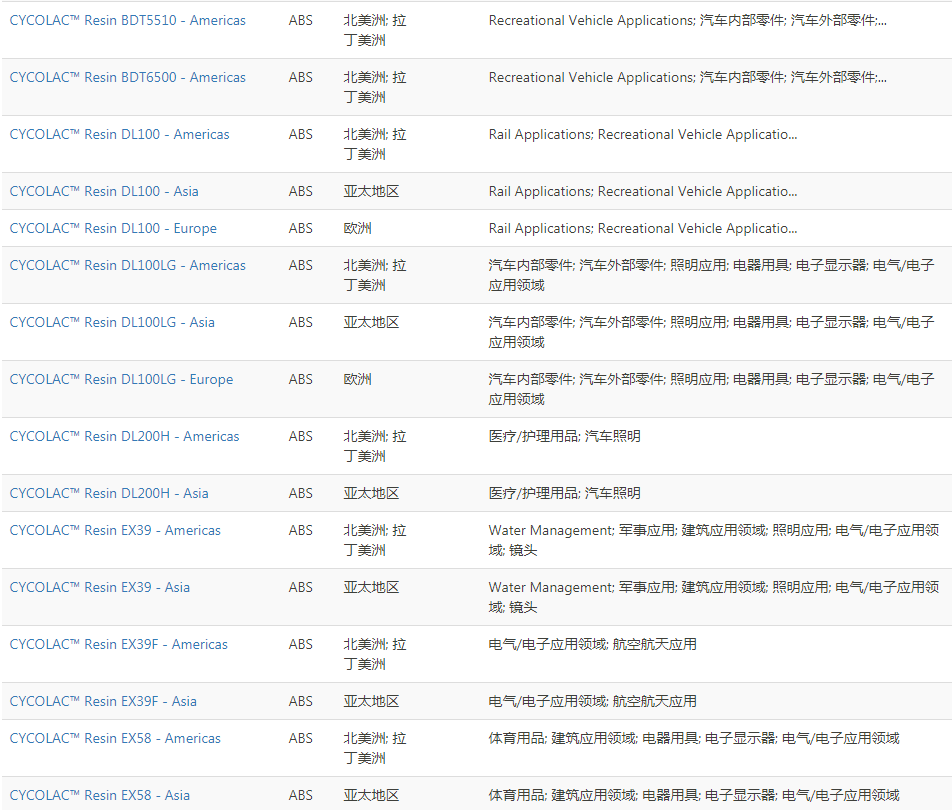The height and width of the screenshot is (810, 952).
Task: Open CYCOLAC Resin EX58 - Americas link
Action: pyautogui.click(x=115, y=738)
